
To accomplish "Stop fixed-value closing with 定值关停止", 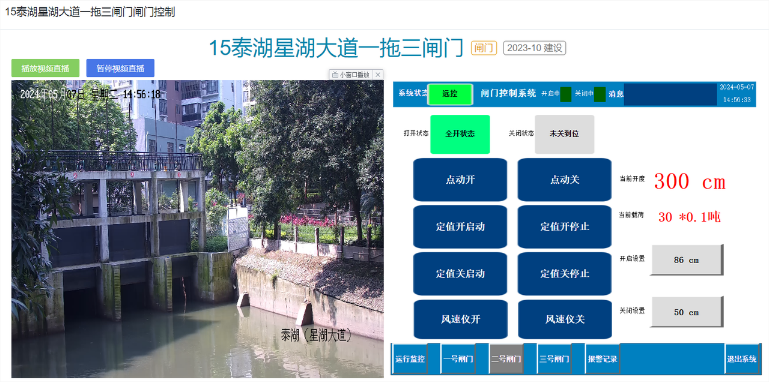I will pyautogui.click(x=564, y=273).
